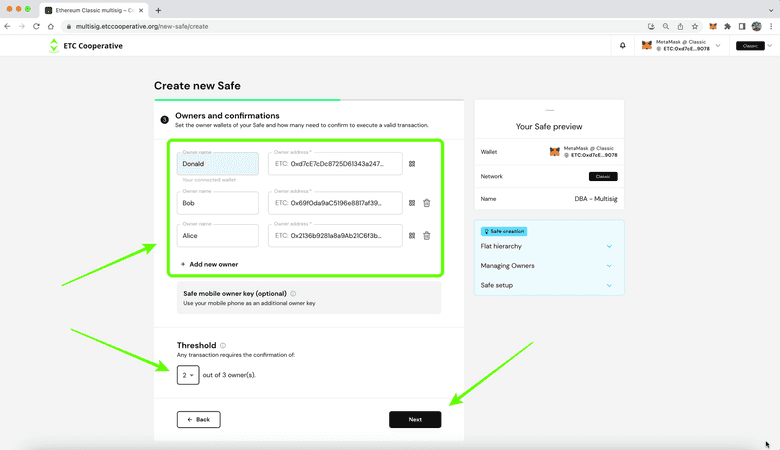Click the Threshold info icon
This screenshot has width=780, height=450.
pos(222,345)
